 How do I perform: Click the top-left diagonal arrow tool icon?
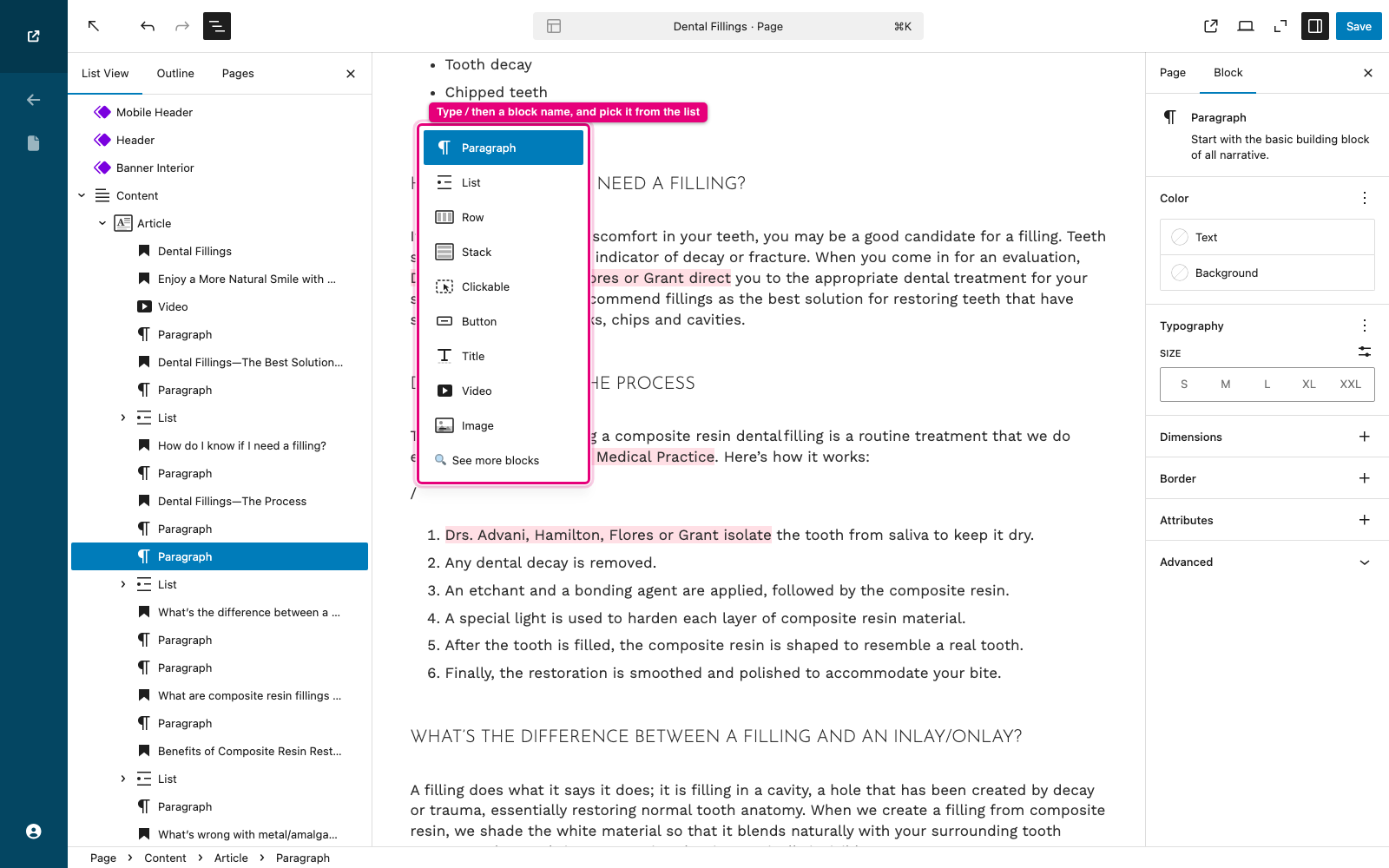point(94,26)
